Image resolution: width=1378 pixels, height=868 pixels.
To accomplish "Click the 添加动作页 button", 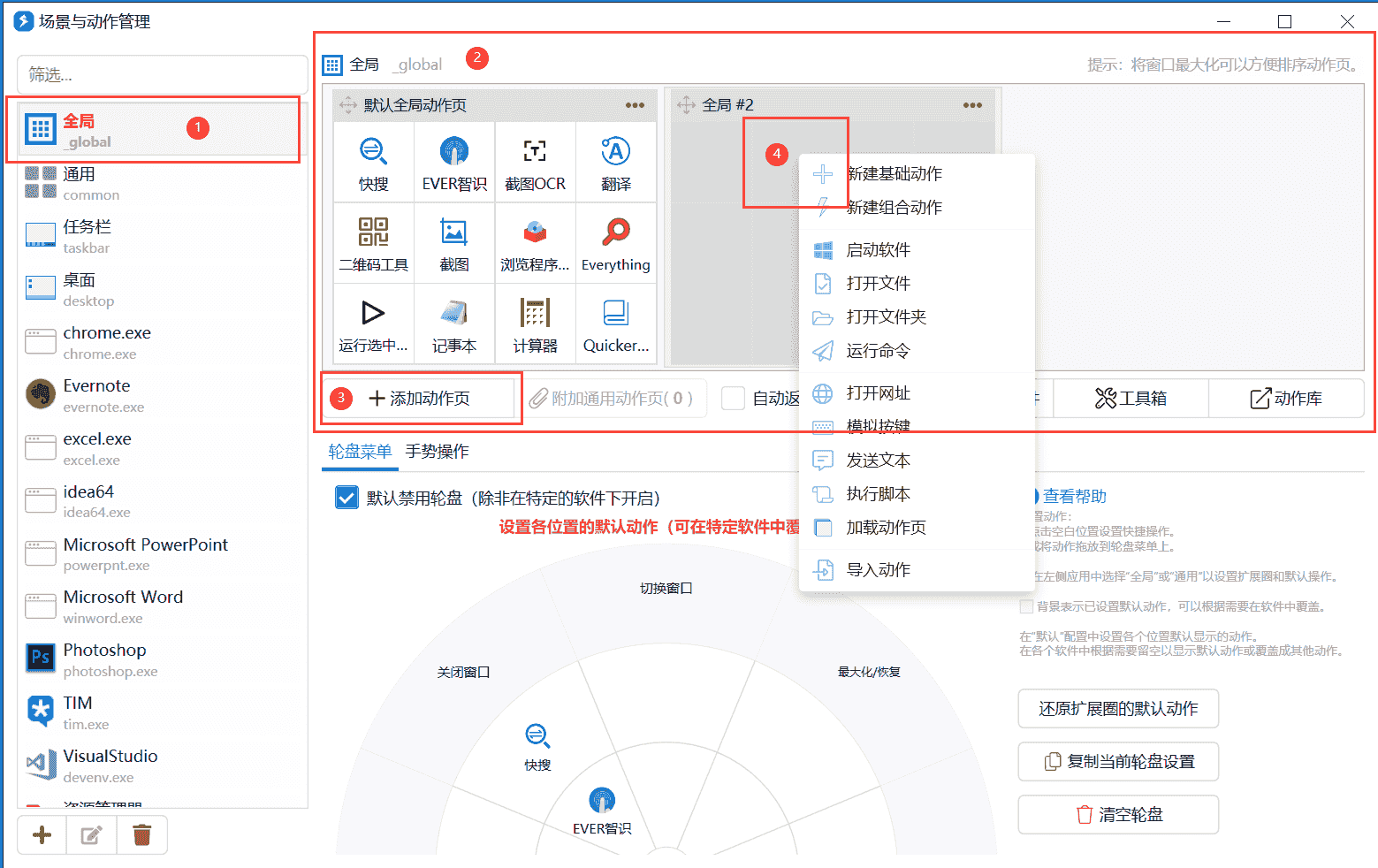I will (418, 399).
